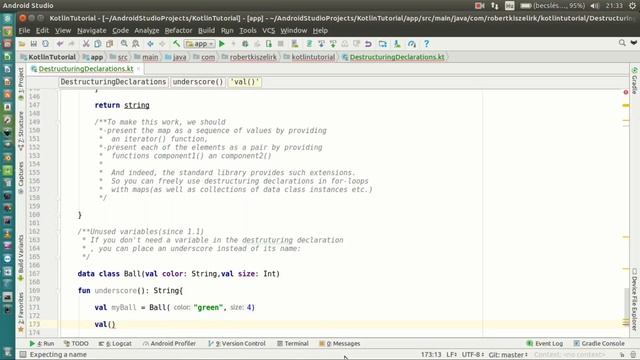The height and width of the screenshot is (360, 640).
Task: Click the Replace toolbar icon
Action: coord(136,44)
